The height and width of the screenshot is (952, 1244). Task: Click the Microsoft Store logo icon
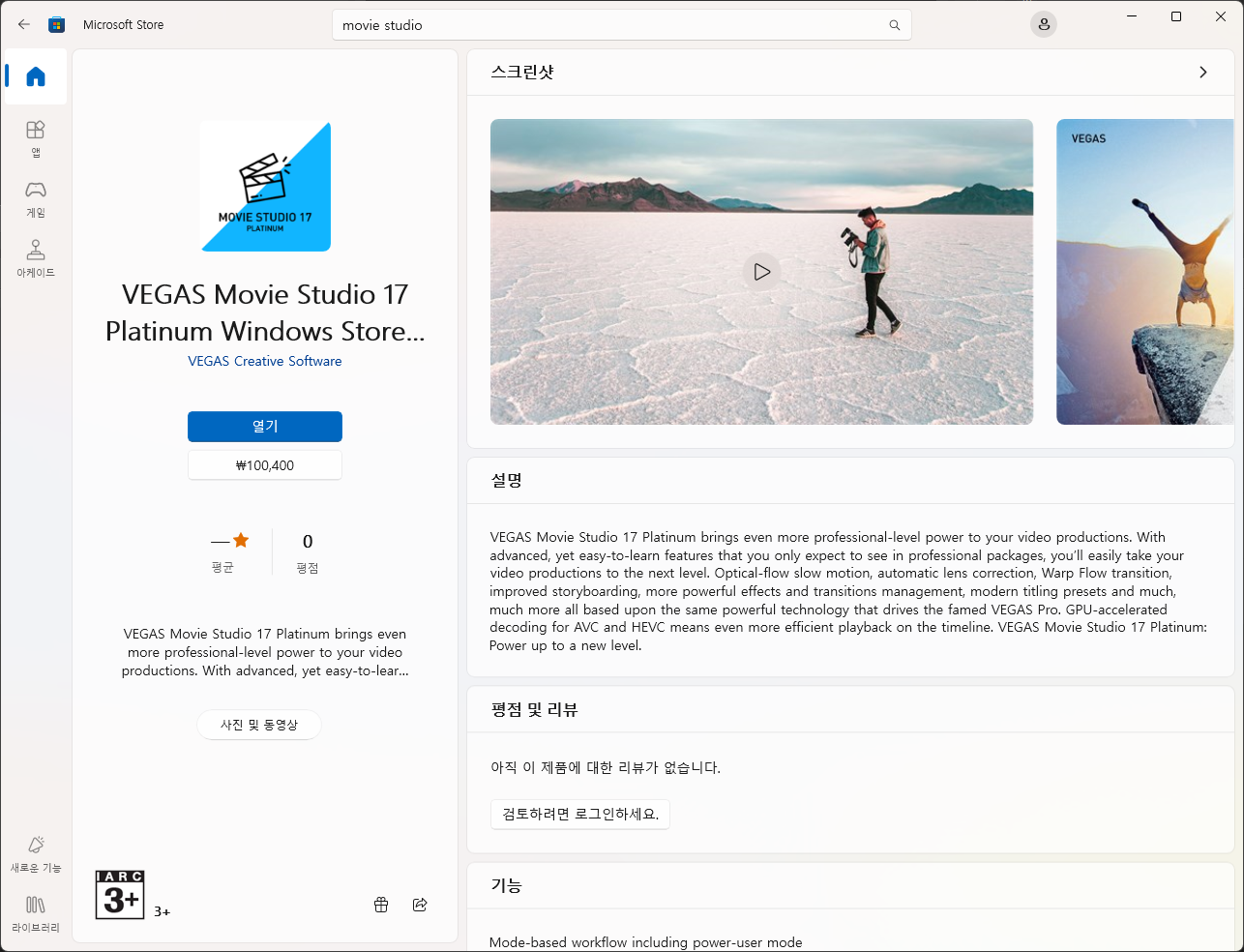click(57, 25)
